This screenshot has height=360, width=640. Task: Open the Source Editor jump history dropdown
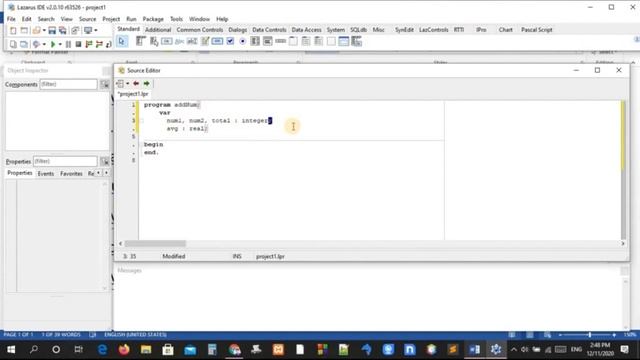point(127,84)
